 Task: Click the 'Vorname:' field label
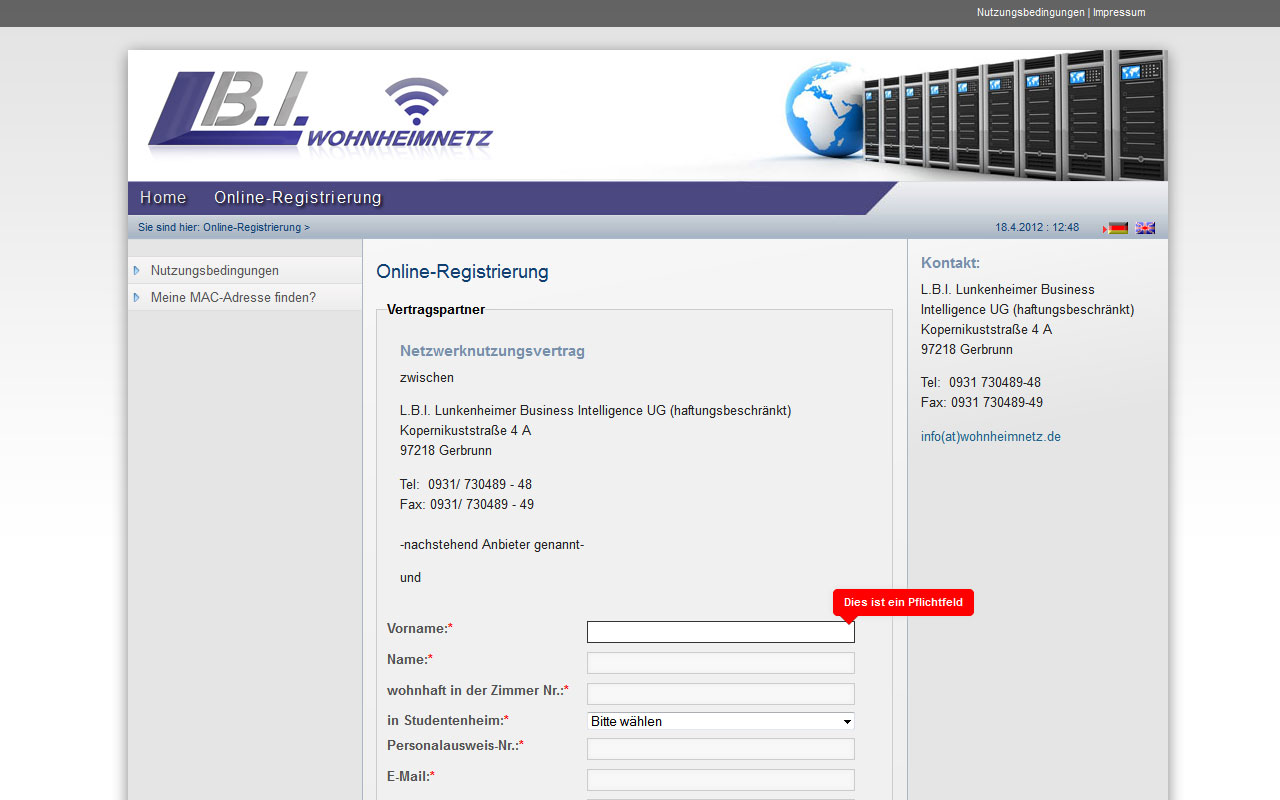click(x=420, y=629)
